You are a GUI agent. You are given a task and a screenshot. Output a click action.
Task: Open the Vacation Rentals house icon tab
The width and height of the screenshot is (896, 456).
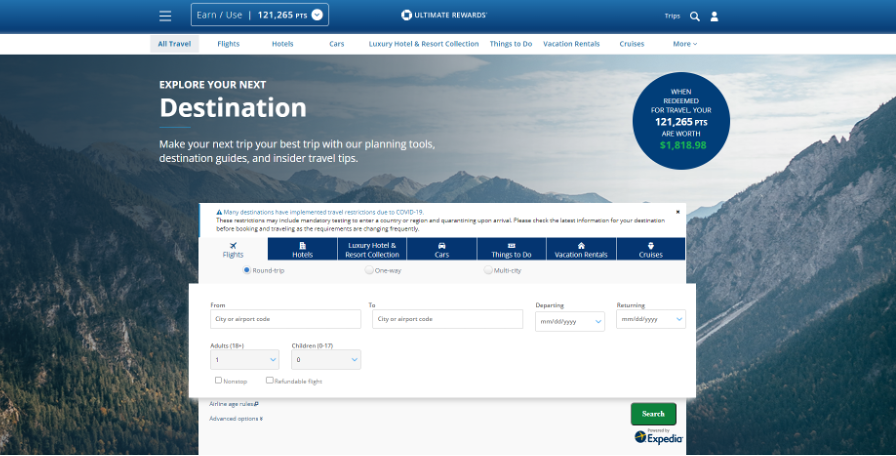[x=581, y=249]
